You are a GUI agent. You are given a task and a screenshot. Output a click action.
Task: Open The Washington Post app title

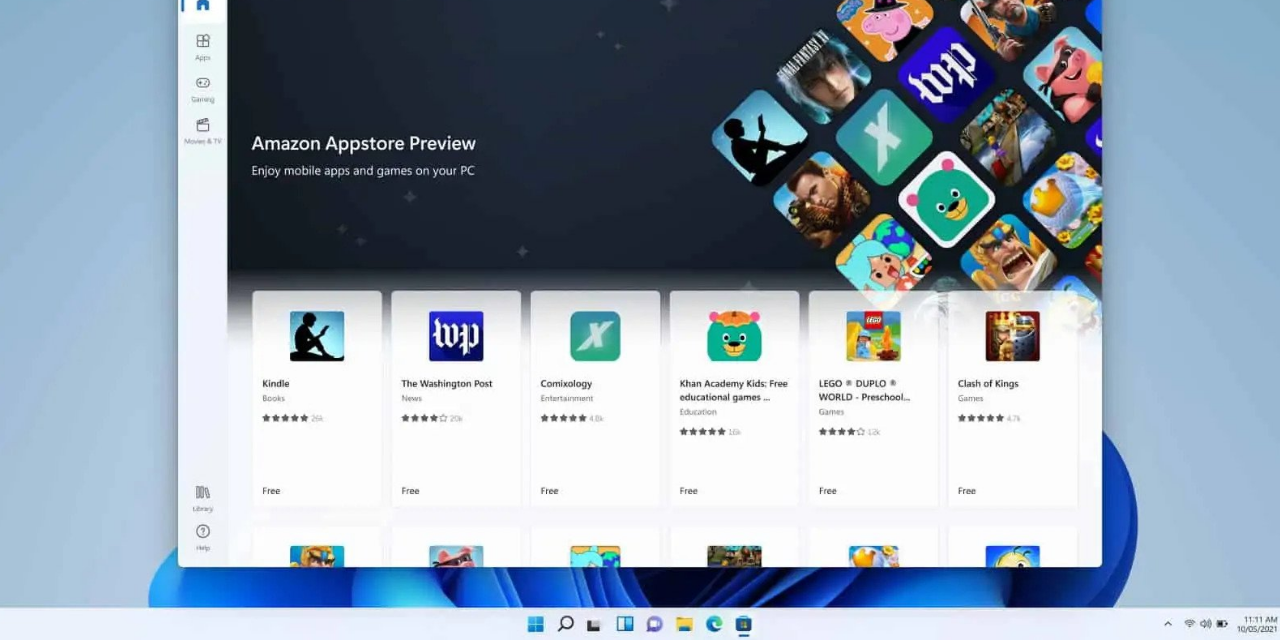pyautogui.click(x=447, y=384)
